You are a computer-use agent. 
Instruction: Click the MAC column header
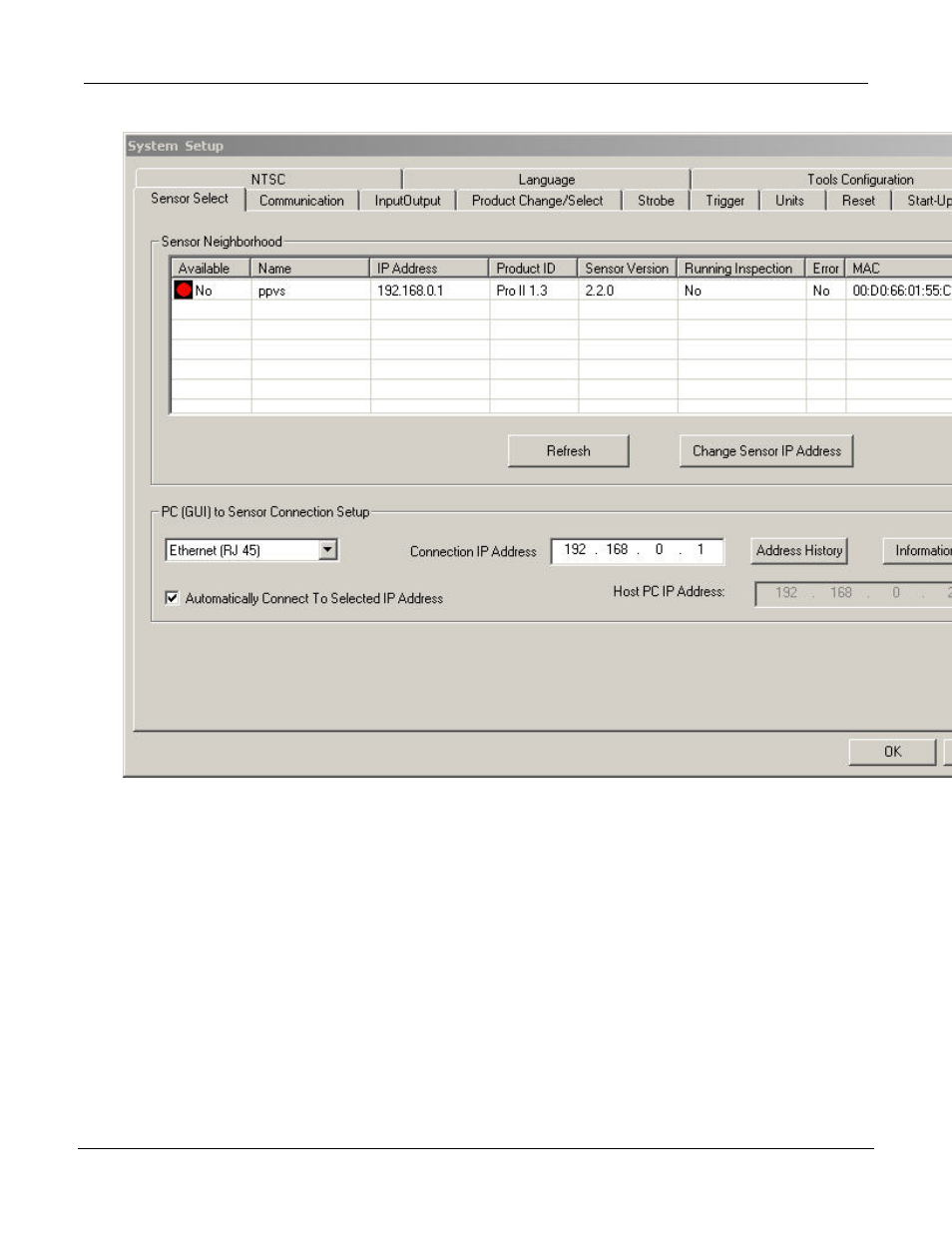pyautogui.click(x=899, y=269)
